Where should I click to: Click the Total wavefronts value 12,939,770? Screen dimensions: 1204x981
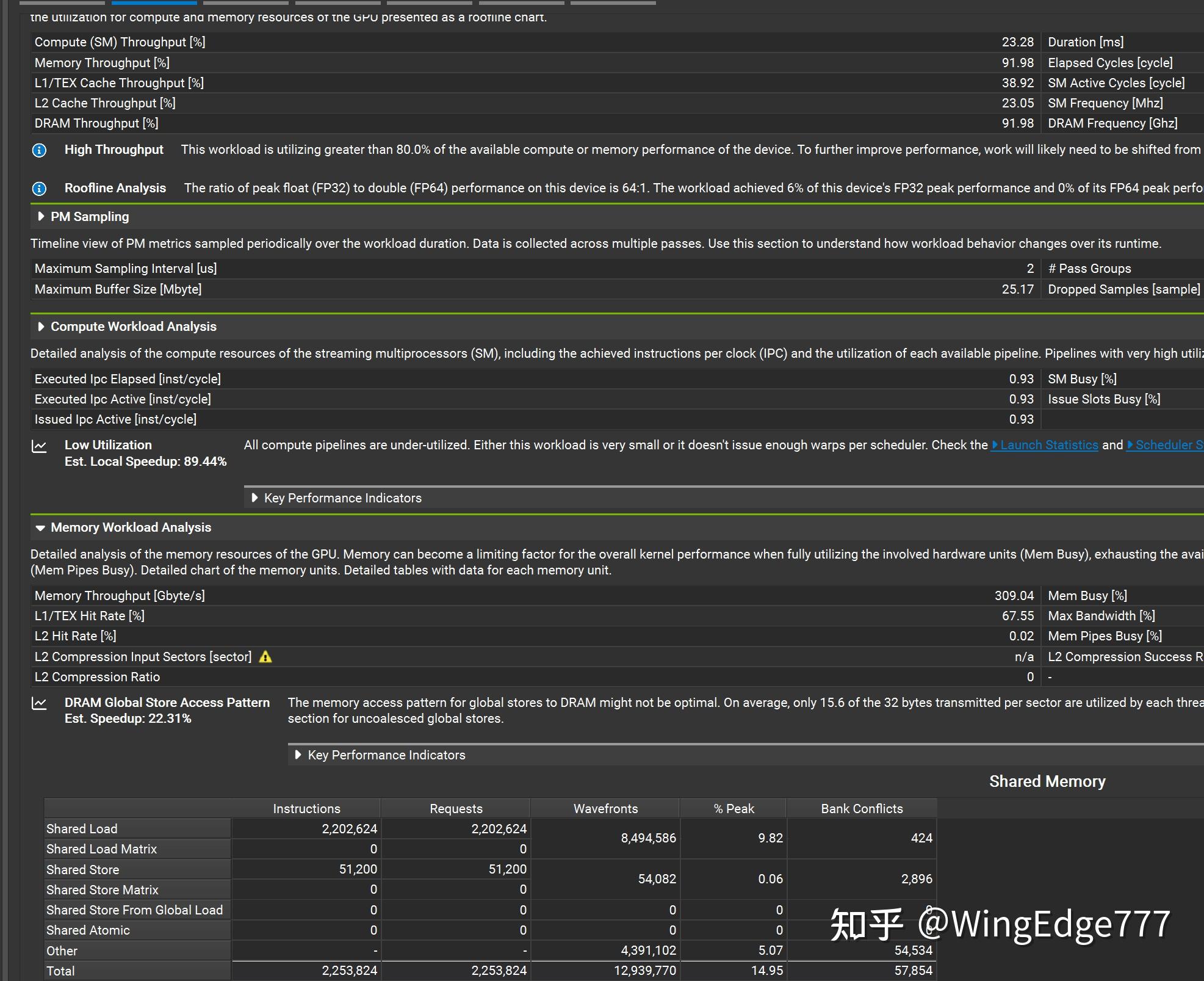pos(644,971)
